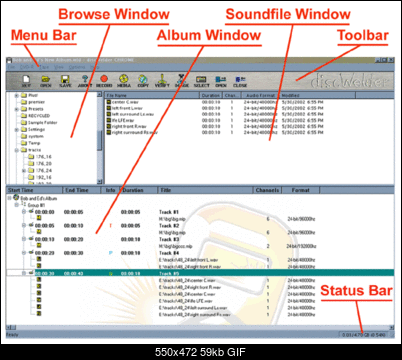Screen dimensions: 402x360
Task: Click the group icon beside Group #1
Action: (23, 205)
